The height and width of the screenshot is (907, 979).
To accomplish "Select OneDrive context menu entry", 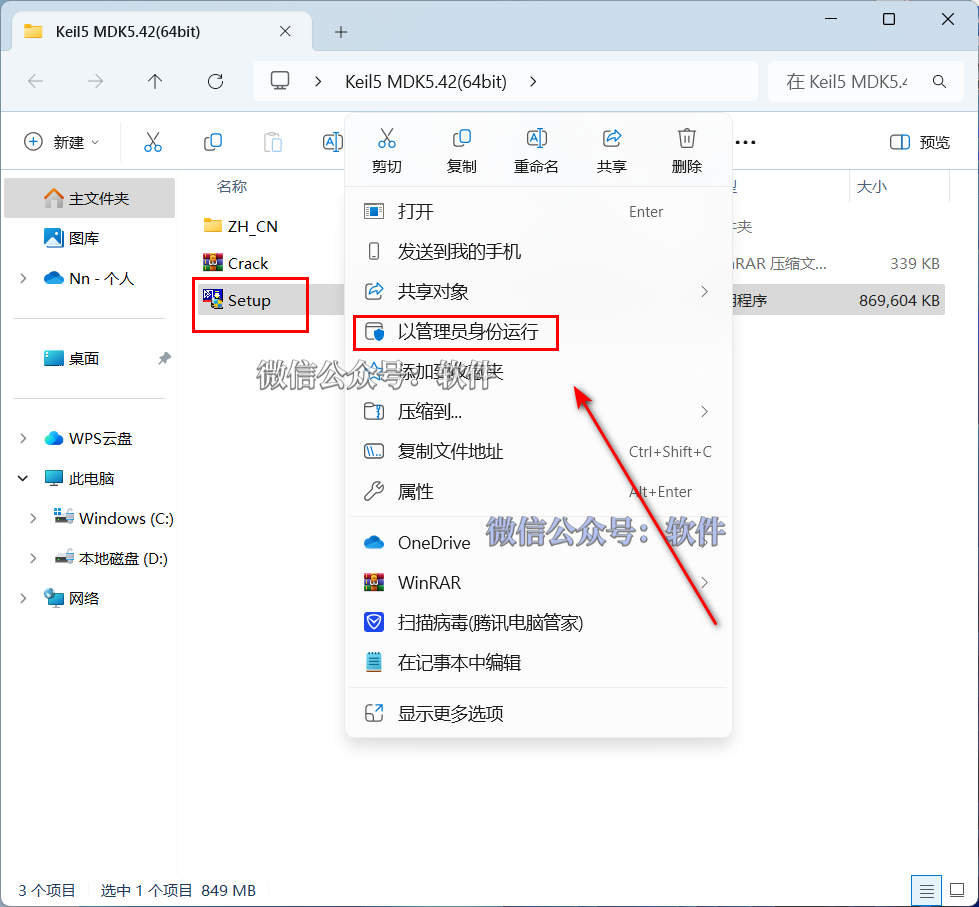I will coord(538,542).
